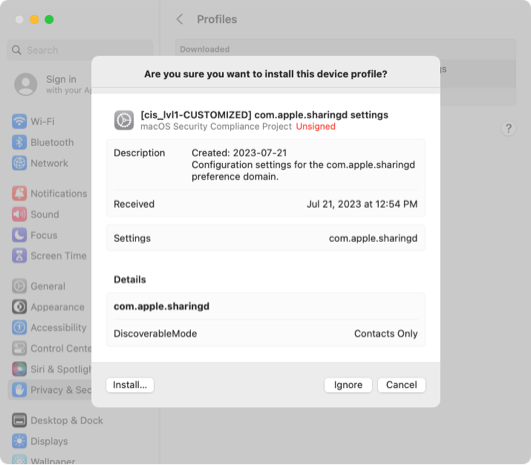
Task: Select Notifications label in the sidebar
Action: 59,193
